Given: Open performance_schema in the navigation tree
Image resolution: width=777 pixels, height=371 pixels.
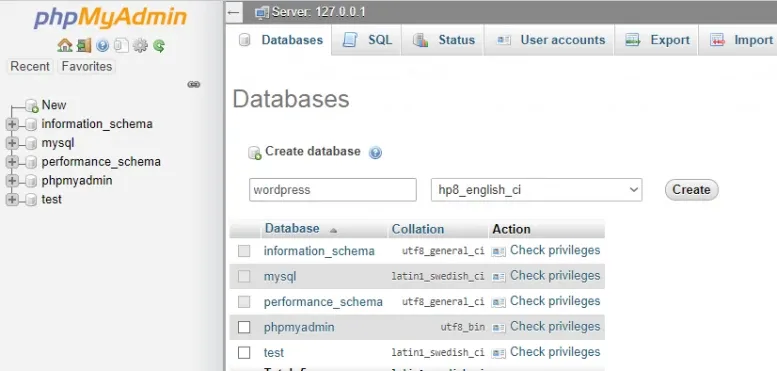Looking at the screenshot, I should (101, 162).
